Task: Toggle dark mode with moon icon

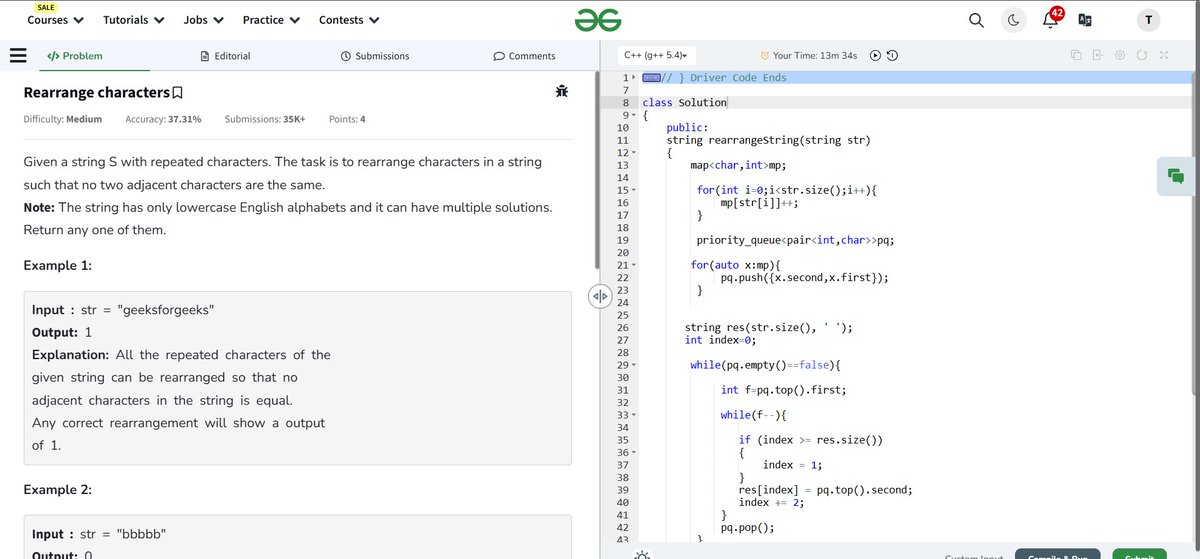Action: click(x=1014, y=20)
